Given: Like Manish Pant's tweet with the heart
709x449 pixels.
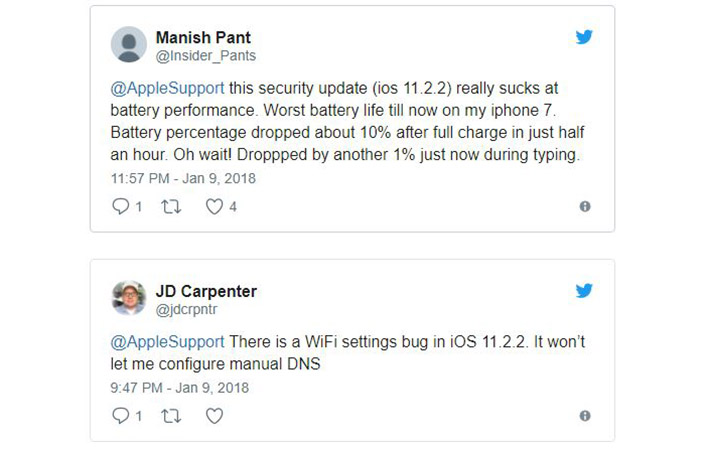Looking at the screenshot, I should point(213,206).
